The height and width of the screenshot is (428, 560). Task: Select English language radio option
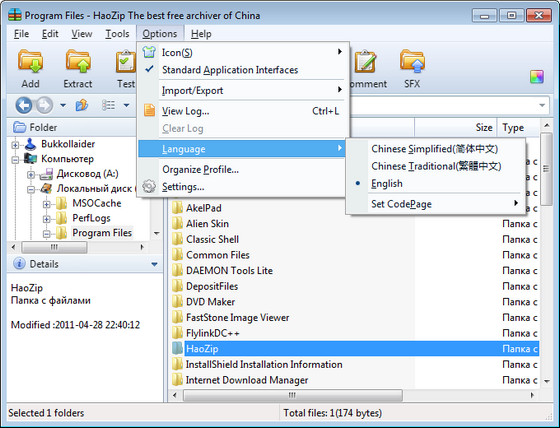tap(358, 183)
